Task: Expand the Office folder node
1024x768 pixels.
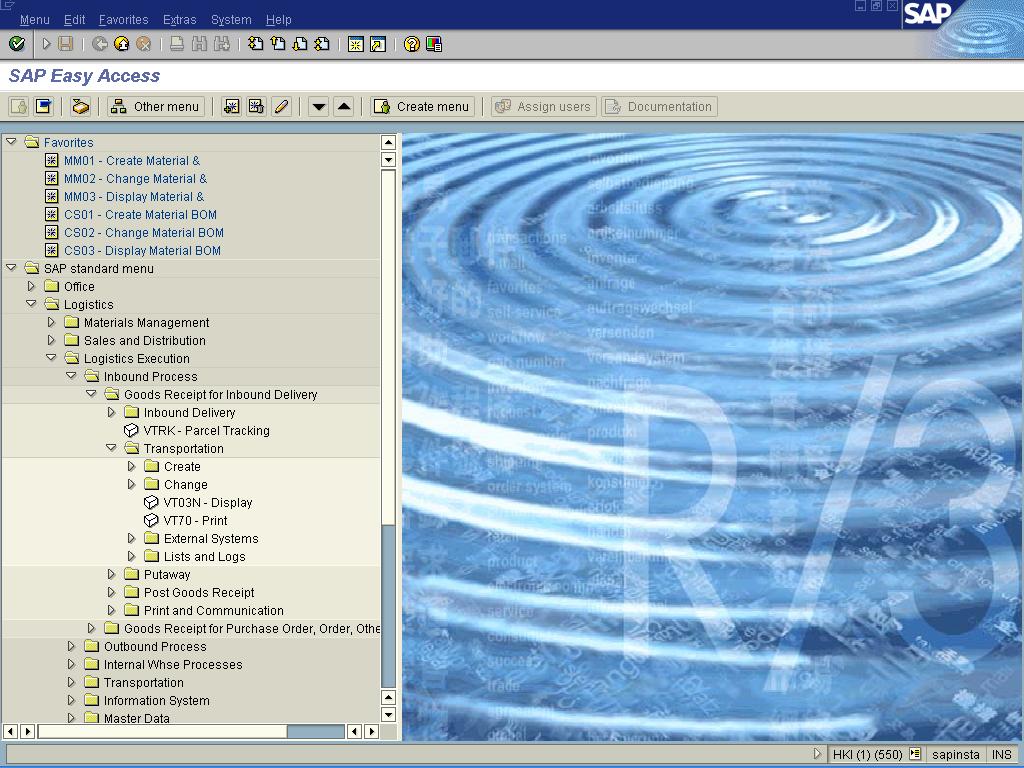Action: [x=31, y=287]
